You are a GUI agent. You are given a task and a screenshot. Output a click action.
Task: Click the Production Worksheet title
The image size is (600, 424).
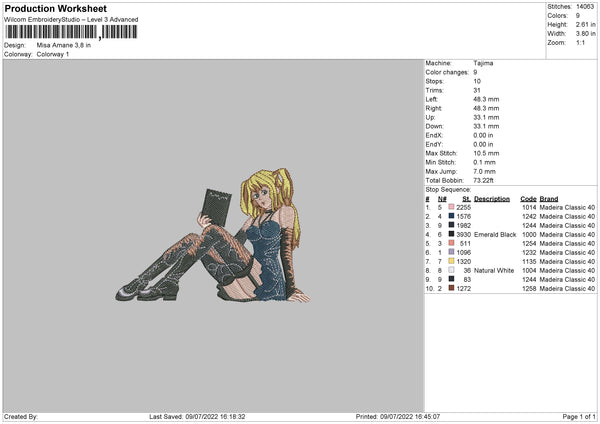pos(55,8)
